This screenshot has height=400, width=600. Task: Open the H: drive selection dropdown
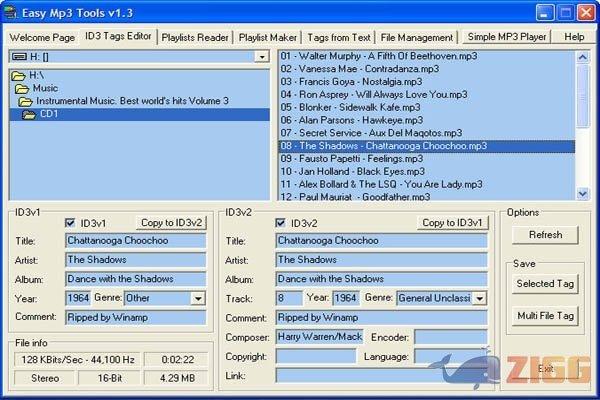pyautogui.click(x=261, y=57)
